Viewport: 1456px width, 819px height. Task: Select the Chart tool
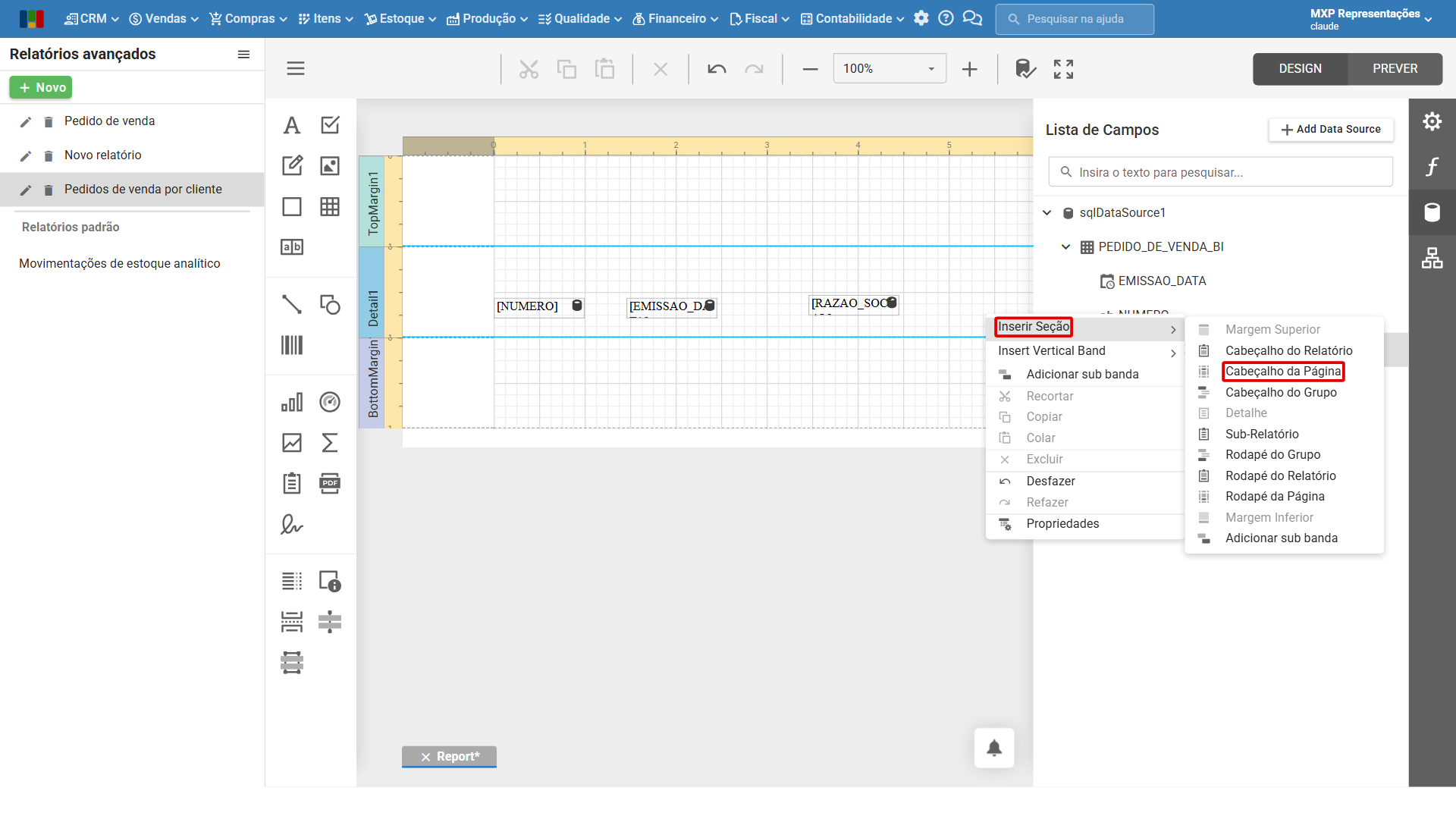(x=292, y=402)
